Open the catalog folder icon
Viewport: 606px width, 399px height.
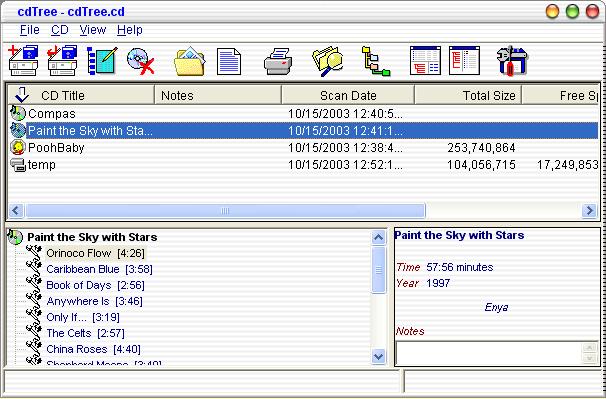pyautogui.click(x=189, y=61)
